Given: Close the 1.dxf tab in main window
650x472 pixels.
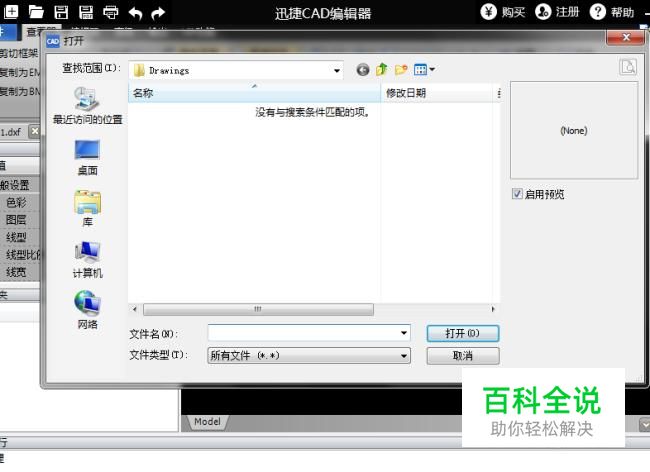Looking at the screenshot, I should click(35, 132).
